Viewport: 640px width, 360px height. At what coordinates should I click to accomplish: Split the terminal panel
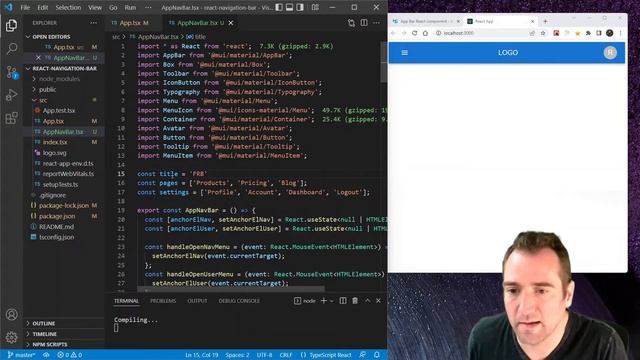343,301
